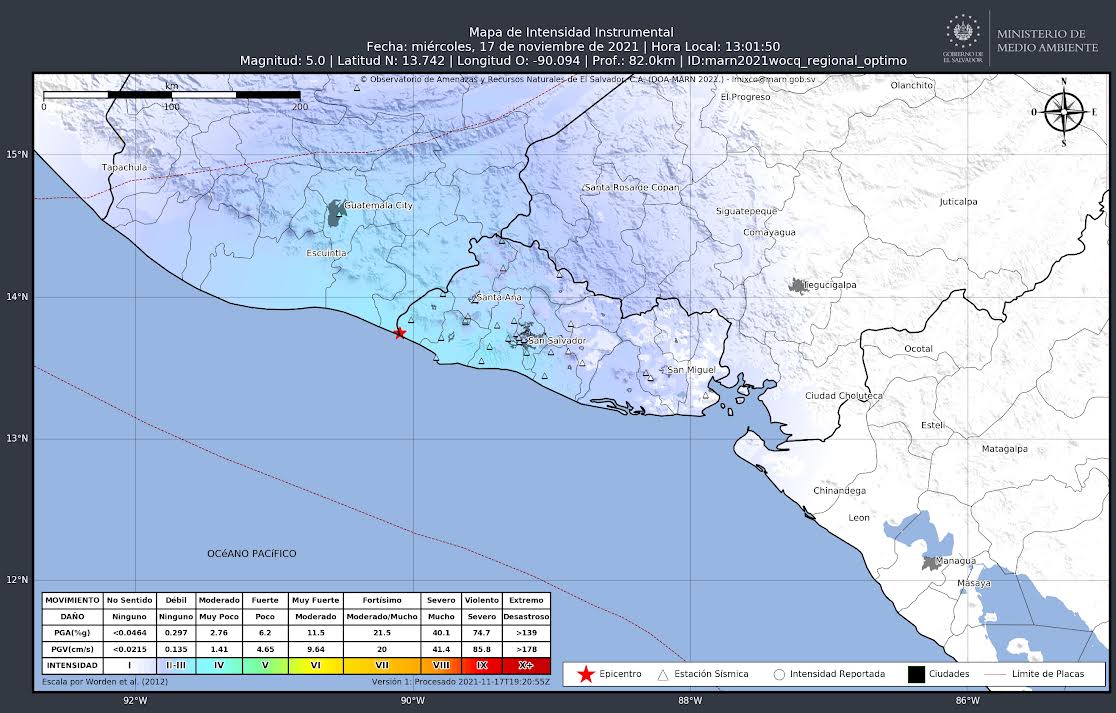Click the kilometer scale bar

click(171, 94)
